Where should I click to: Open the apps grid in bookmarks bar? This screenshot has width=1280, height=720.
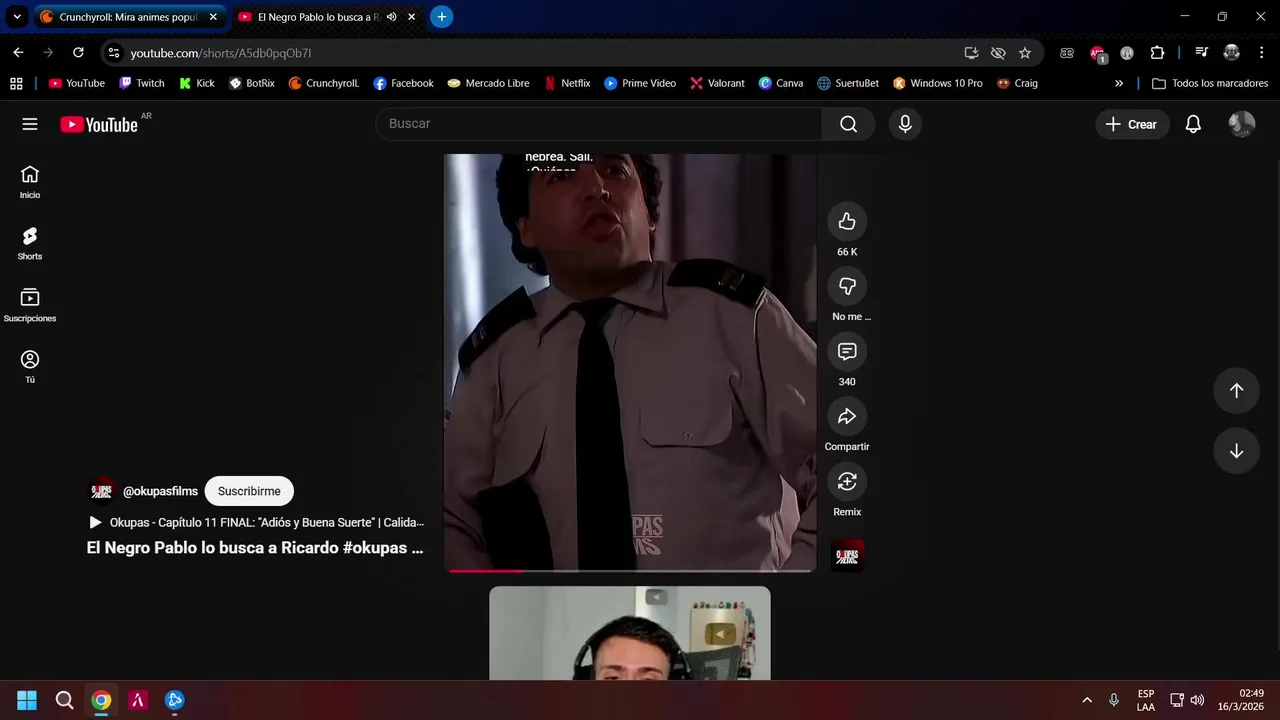point(16,83)
